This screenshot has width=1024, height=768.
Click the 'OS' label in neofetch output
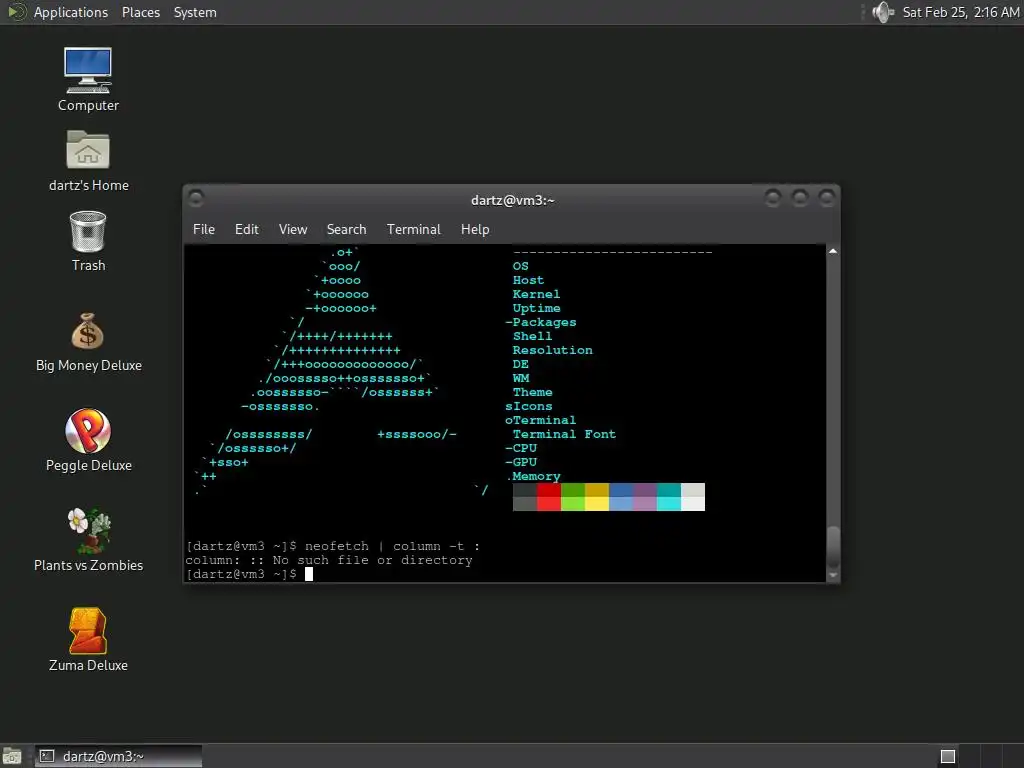(x=520, y=266)
